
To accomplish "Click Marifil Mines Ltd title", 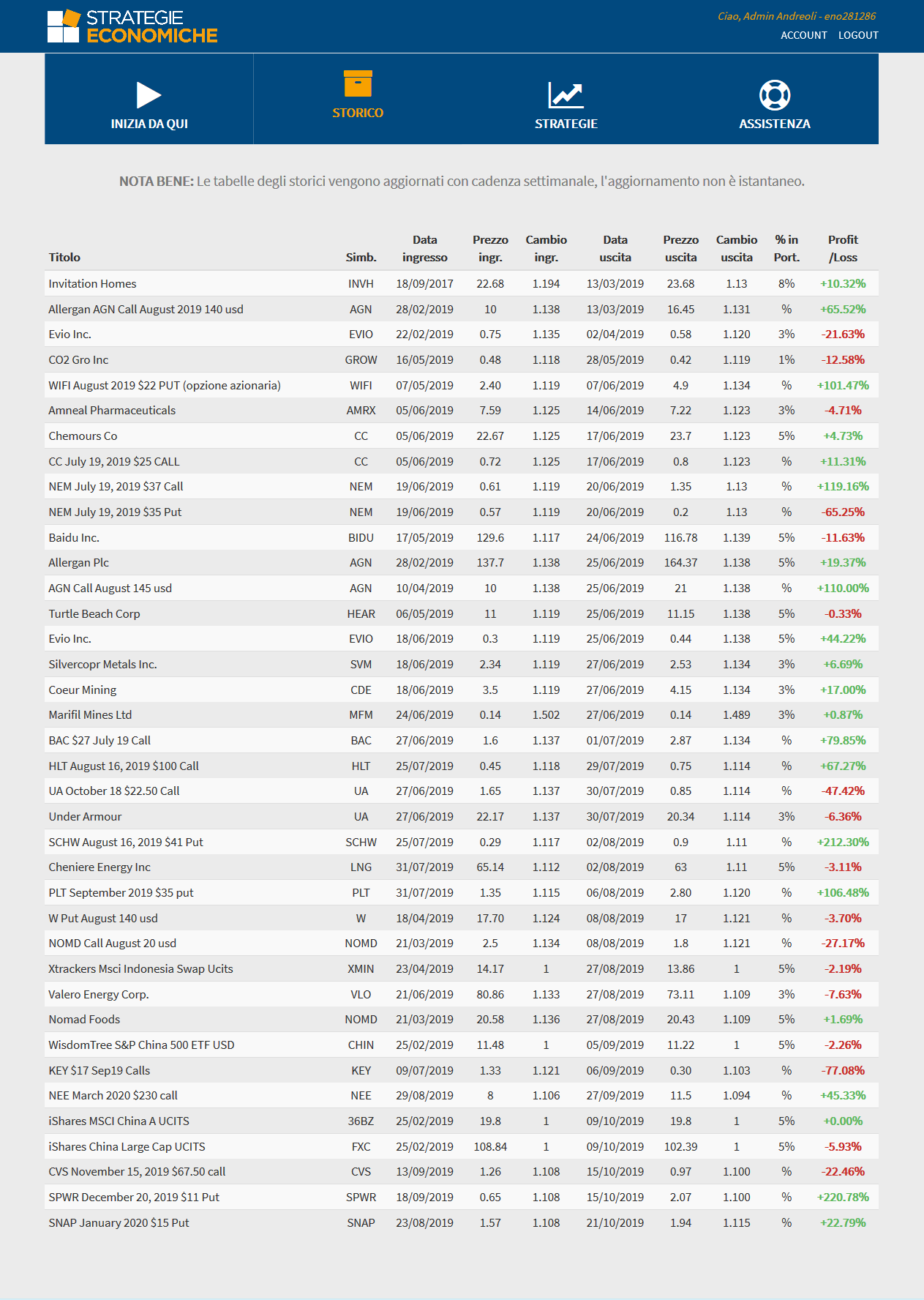I will coord(90,714).
